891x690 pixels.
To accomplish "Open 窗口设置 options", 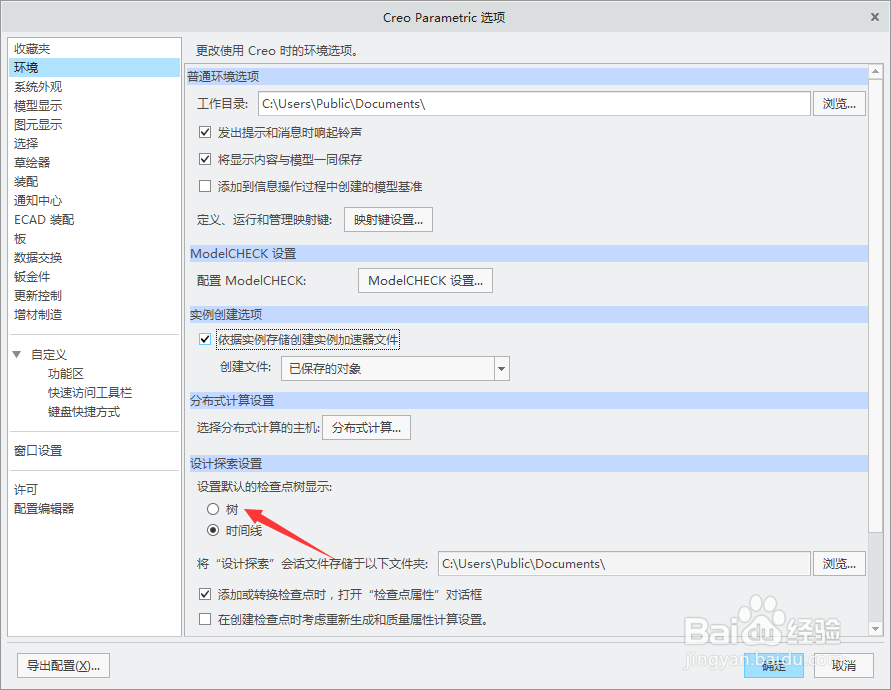I will coord(38,451).
